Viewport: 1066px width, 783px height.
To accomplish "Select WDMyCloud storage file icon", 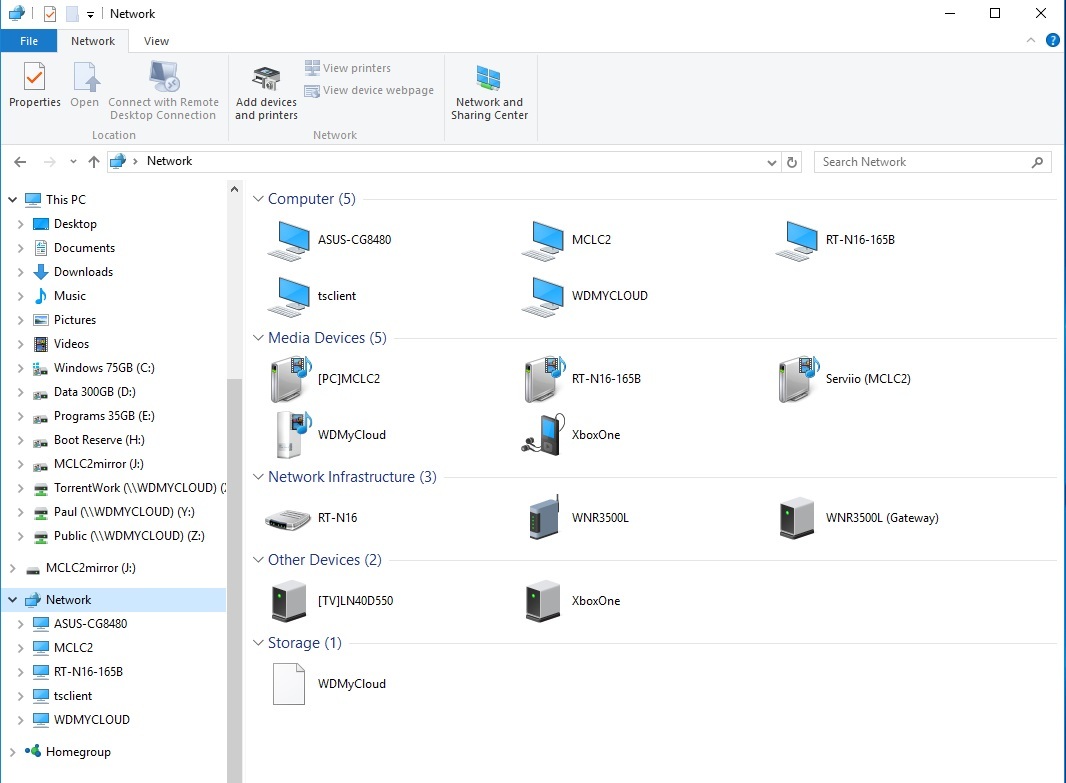I will 289,684.
